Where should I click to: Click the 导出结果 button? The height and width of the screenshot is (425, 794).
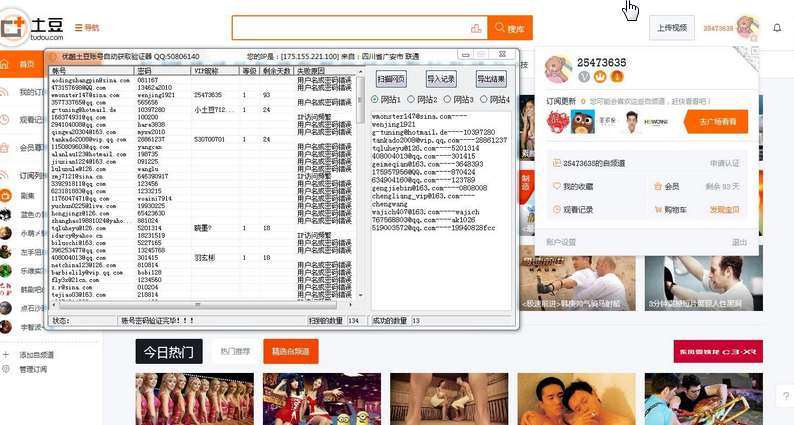[491, 79]
